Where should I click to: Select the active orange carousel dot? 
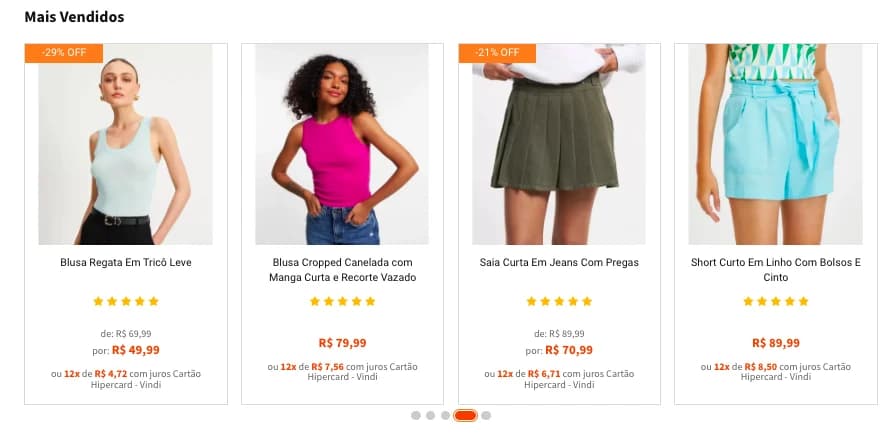(x=465, y=416)
